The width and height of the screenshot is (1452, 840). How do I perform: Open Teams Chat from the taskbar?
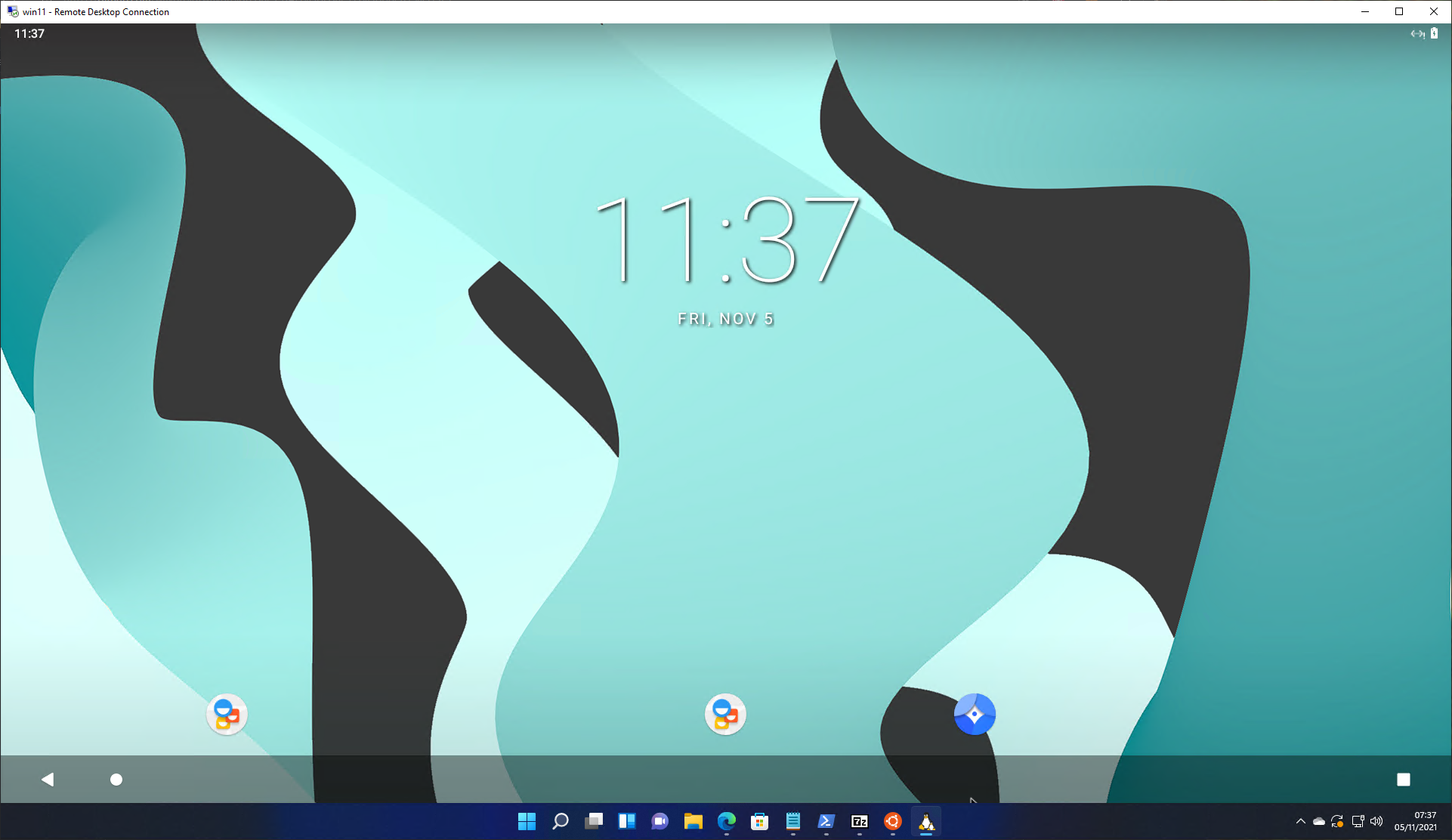(x=660, y=823)
